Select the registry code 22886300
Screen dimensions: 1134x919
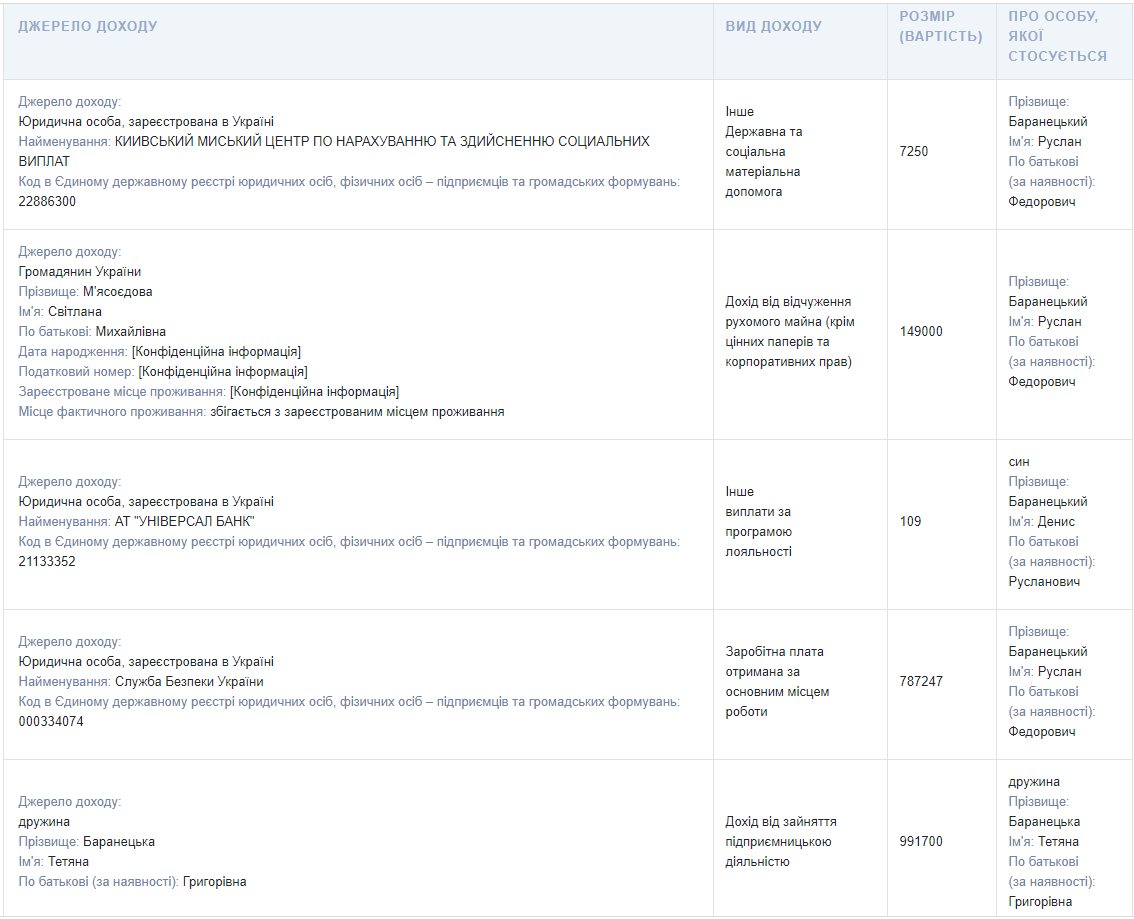[x=47, y=202]
